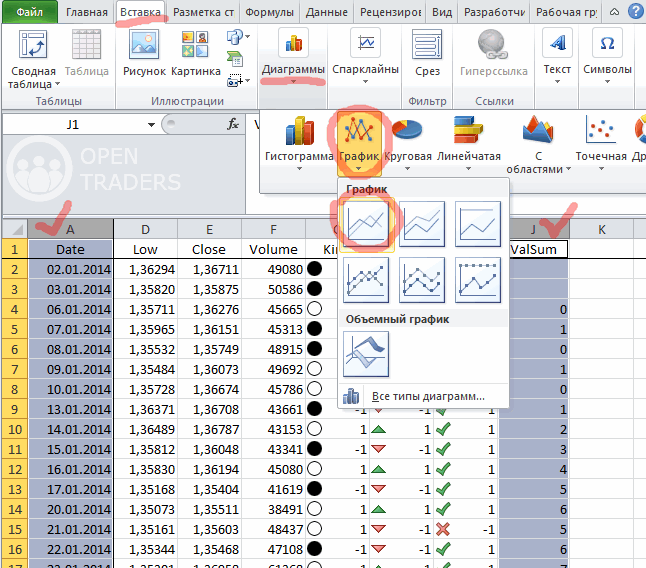Viewport: 646px width, 568px height.
Task: Switch to the Главная tab
Action: (x=87, y=12)
